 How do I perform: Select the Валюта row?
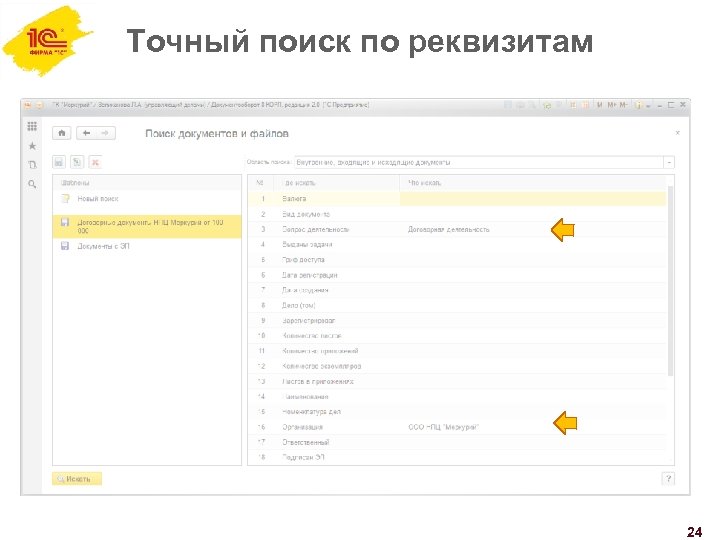pyautogui.click(x=457, y=199)
